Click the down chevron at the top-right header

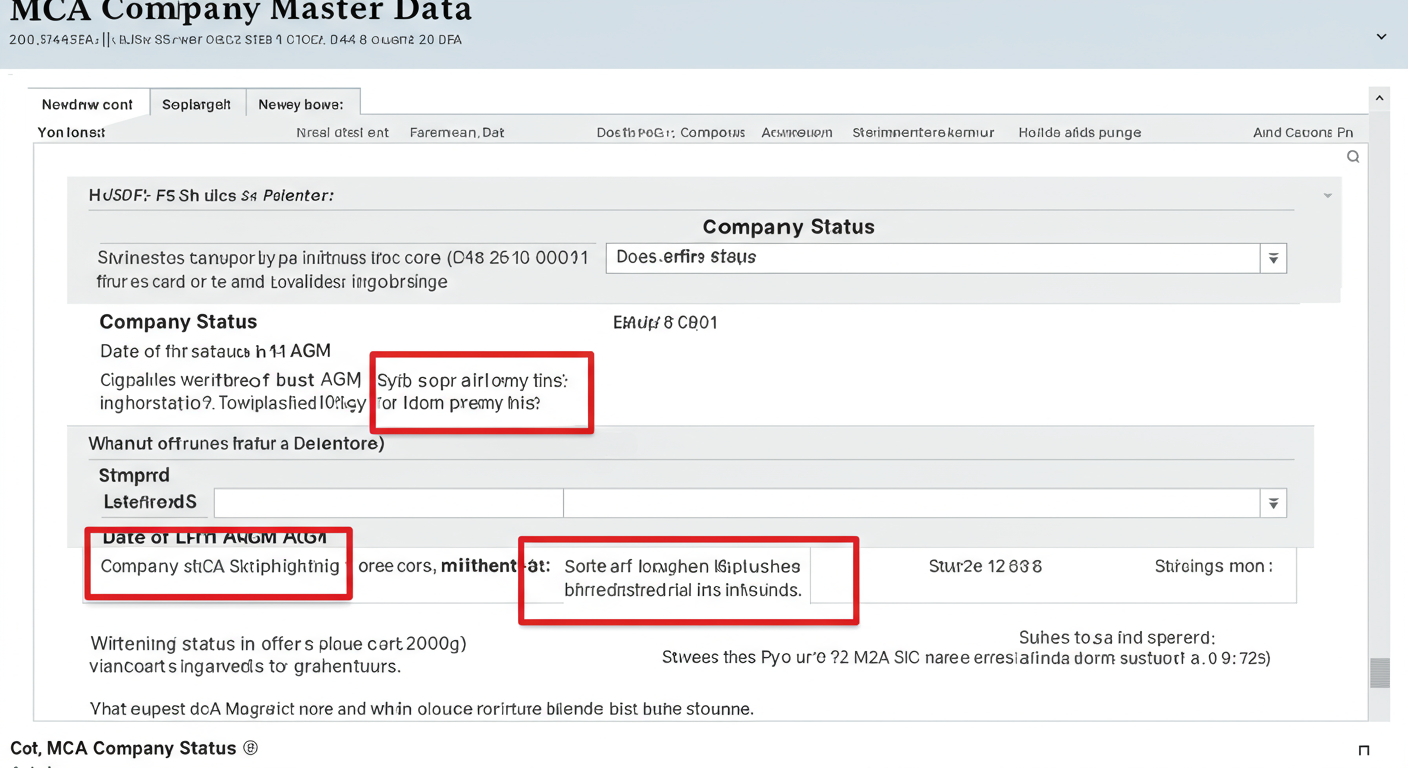[1381, 36]
